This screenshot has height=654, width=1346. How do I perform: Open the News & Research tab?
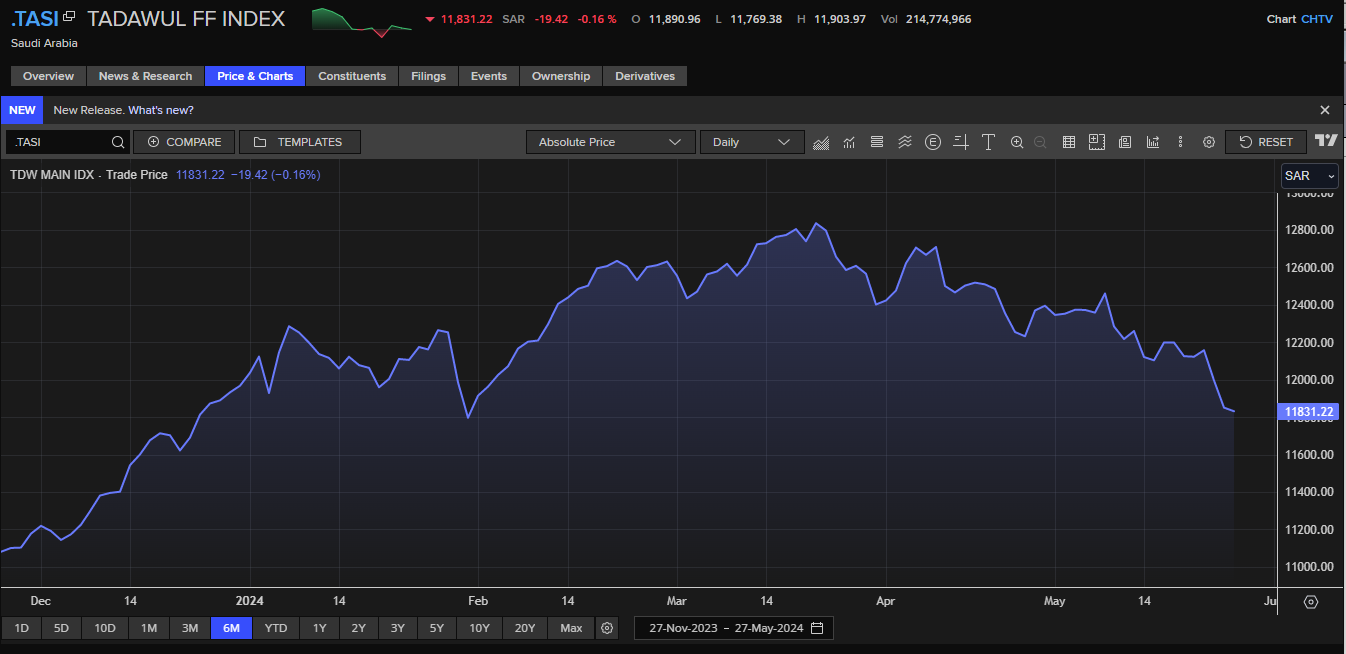point(145,76)
